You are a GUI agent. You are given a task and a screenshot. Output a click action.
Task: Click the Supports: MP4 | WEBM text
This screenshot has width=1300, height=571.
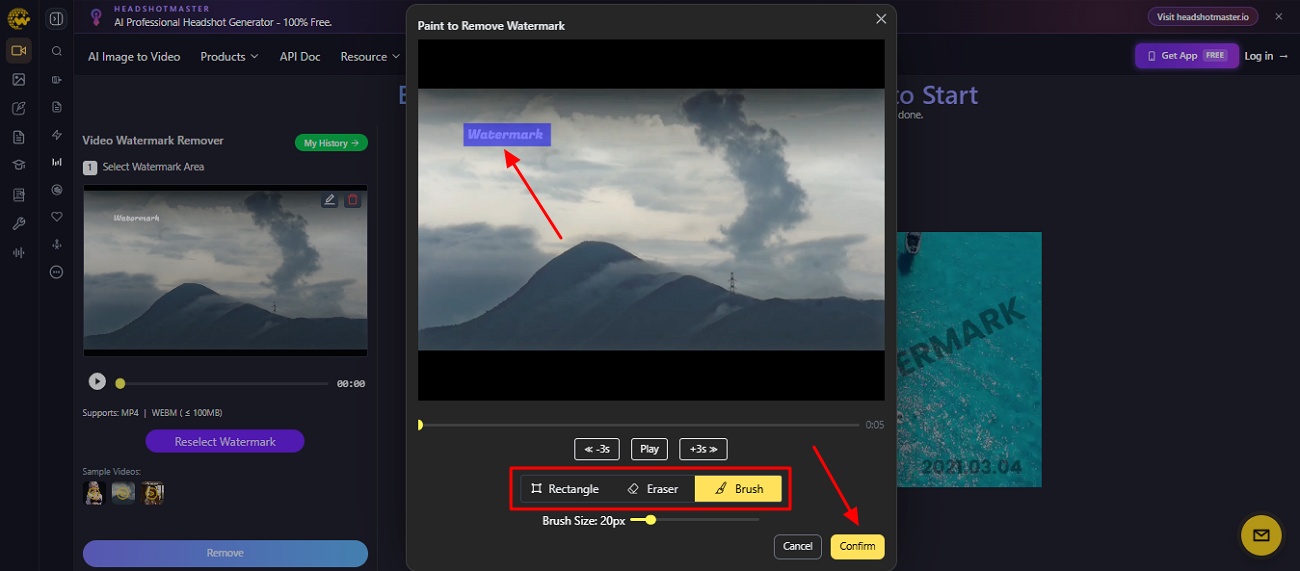152,413
